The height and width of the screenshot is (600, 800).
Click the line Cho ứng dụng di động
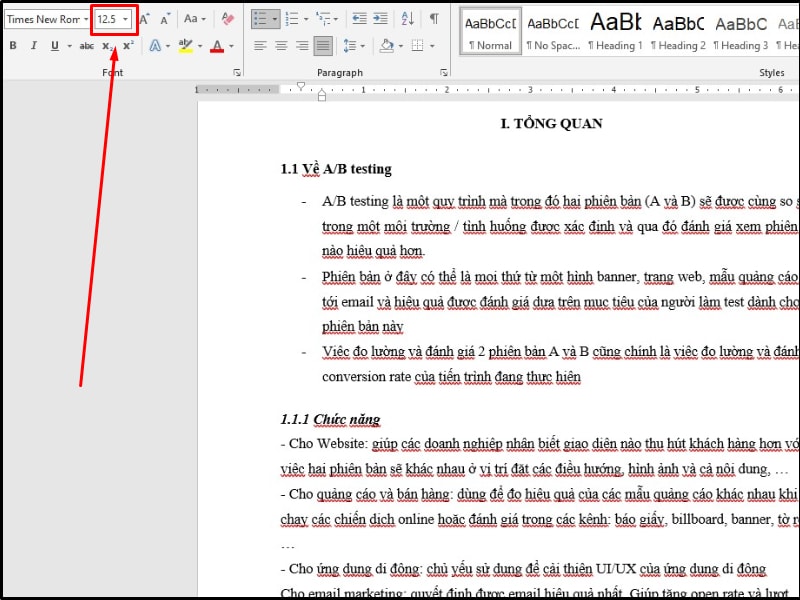[523, 568]
